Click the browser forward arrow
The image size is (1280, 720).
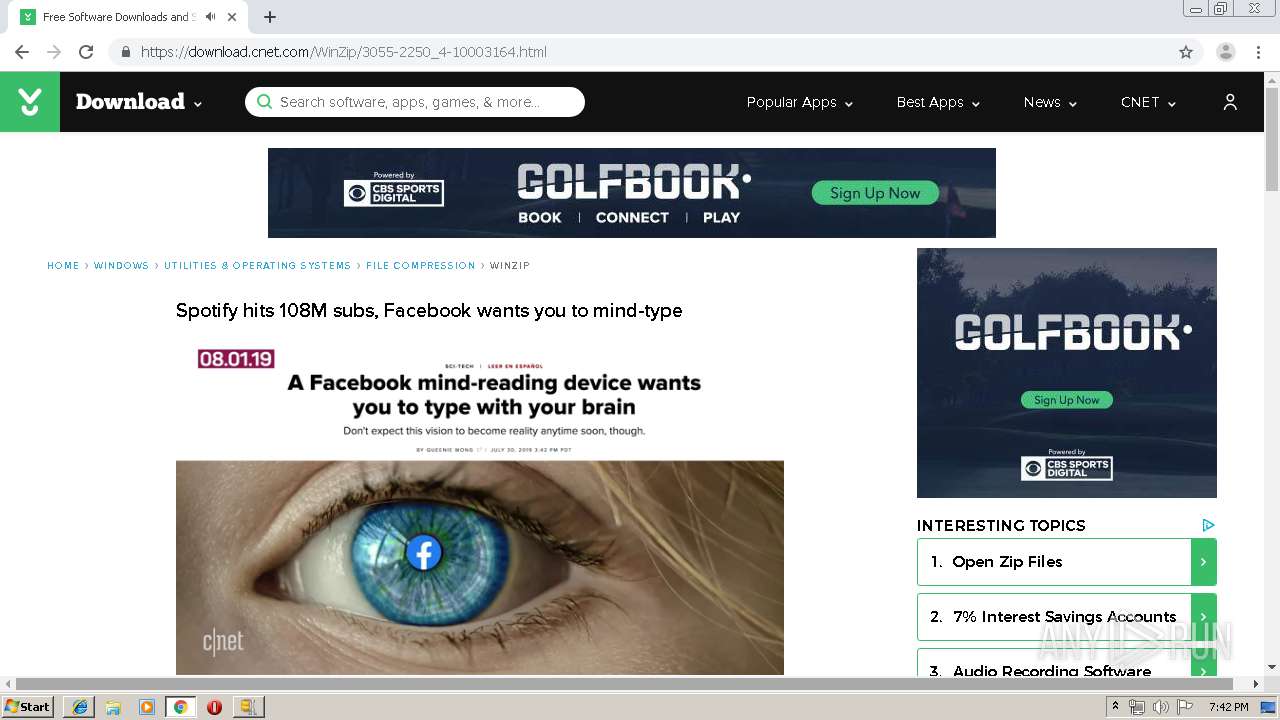pos(54,52)
